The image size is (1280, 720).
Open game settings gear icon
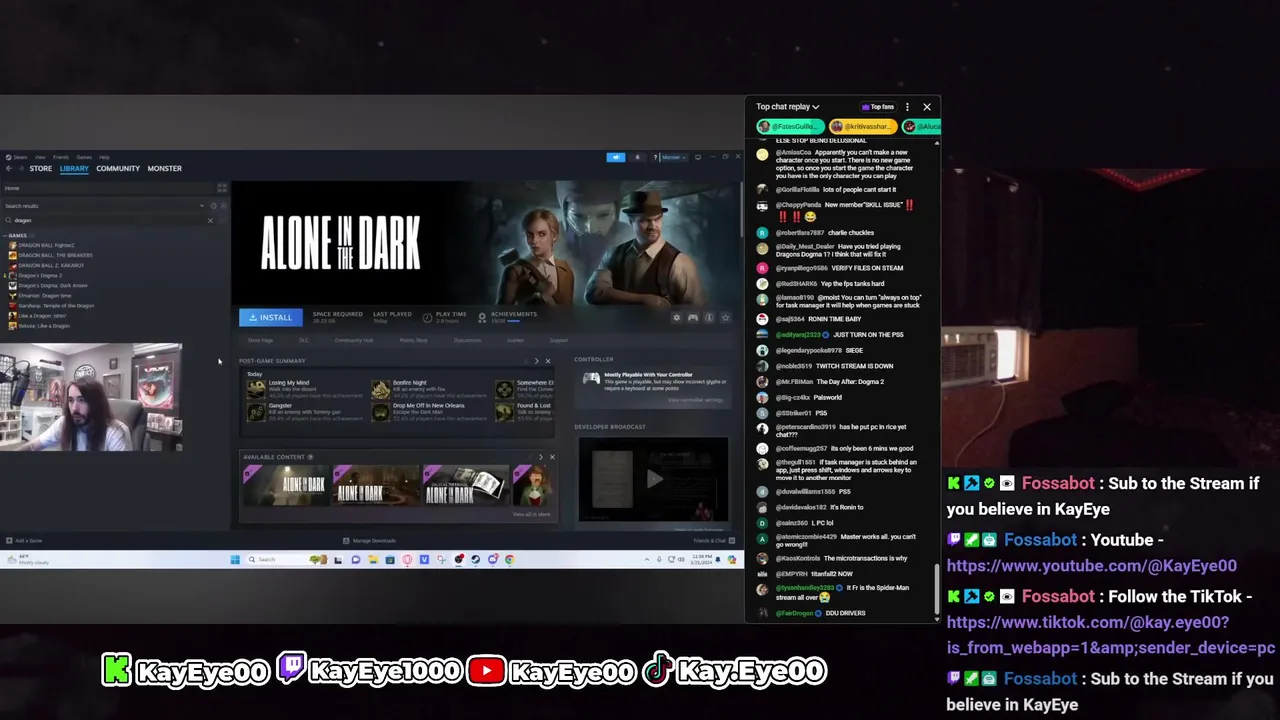coord(676,318)
